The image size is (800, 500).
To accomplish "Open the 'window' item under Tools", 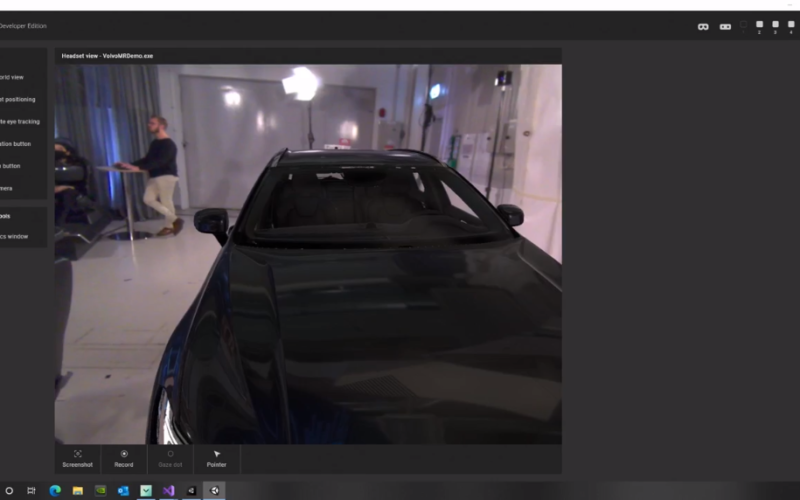I will point(14,236).
